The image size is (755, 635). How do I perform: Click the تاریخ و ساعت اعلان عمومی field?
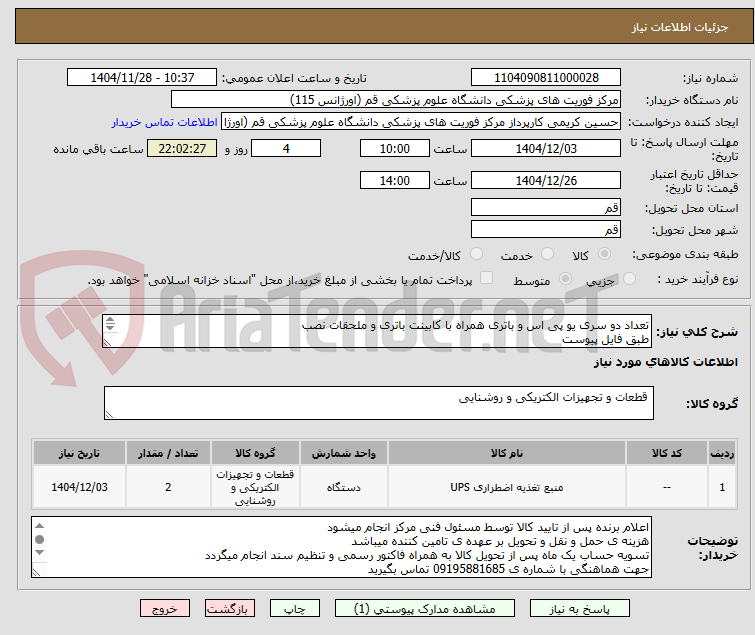pos(142,78)
